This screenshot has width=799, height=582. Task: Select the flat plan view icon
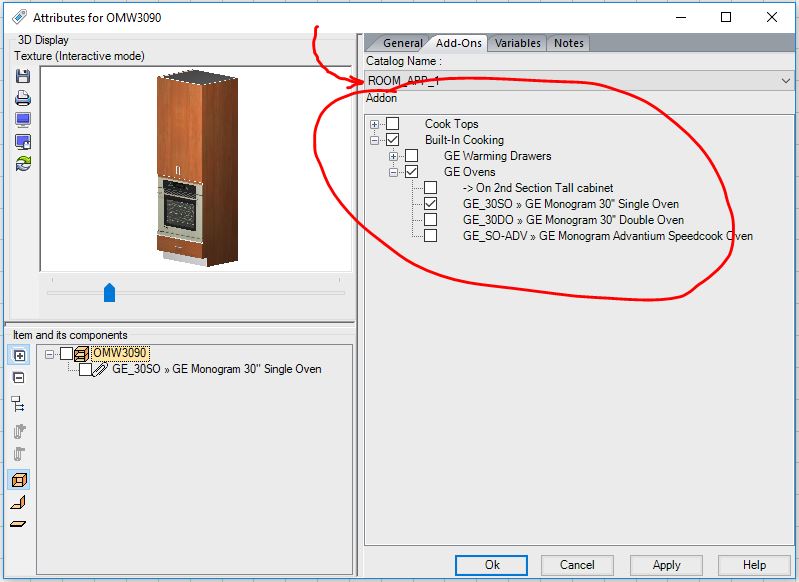18,524
